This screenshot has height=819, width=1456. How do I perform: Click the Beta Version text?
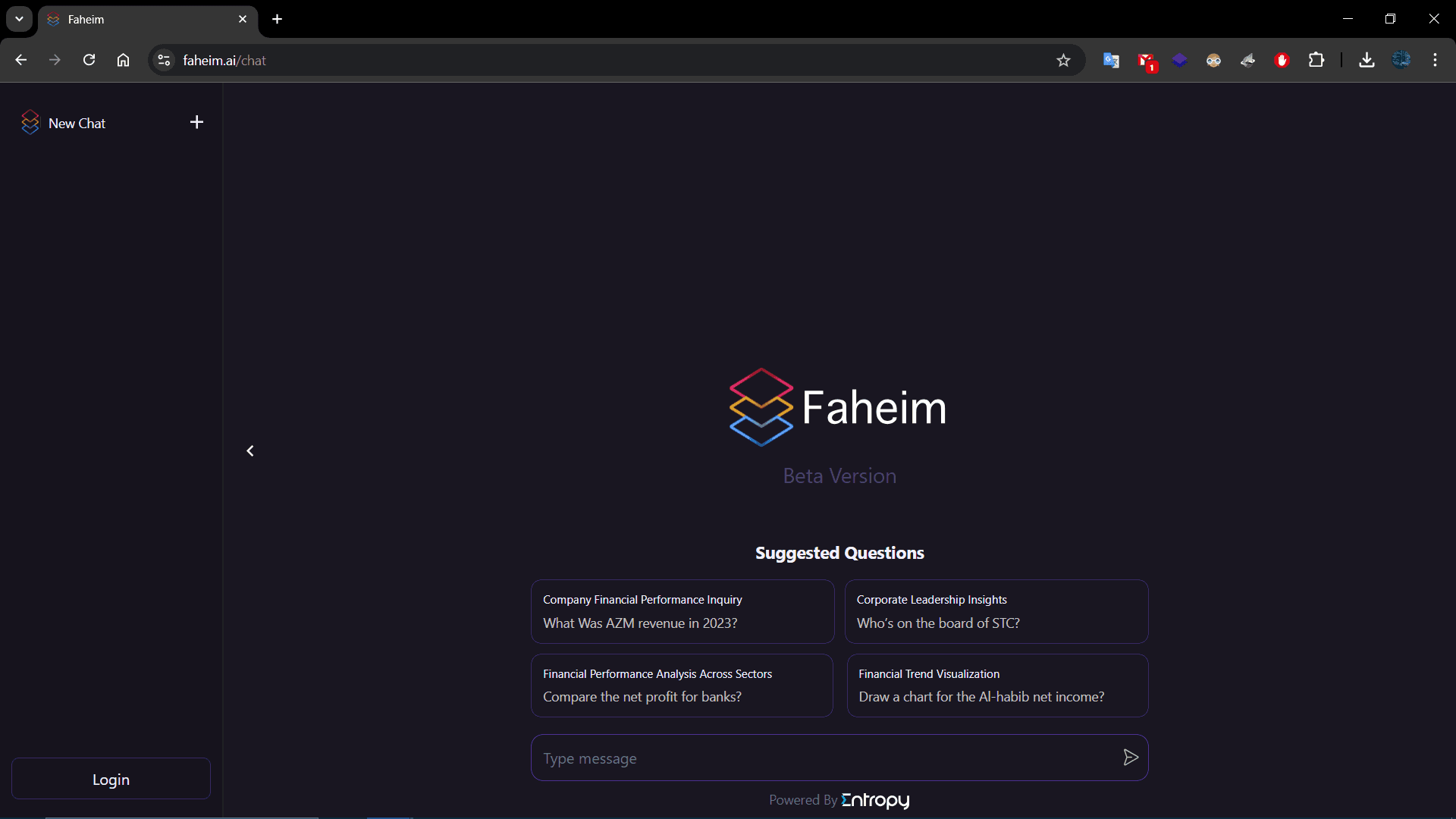click(839, 475)
